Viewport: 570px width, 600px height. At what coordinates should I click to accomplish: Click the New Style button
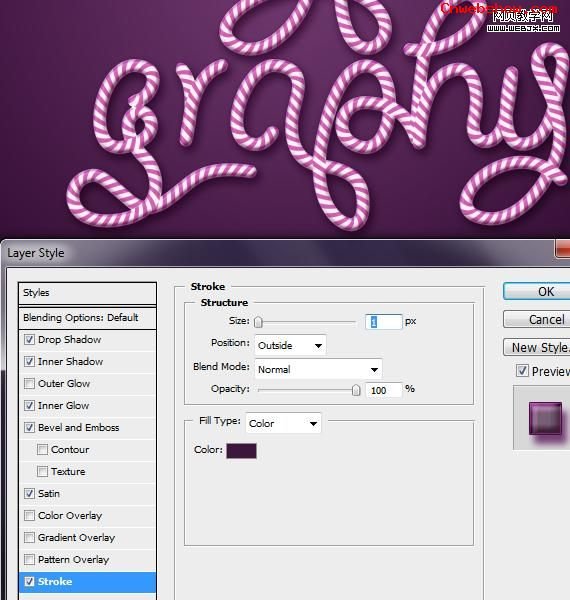tap(537, 347)
